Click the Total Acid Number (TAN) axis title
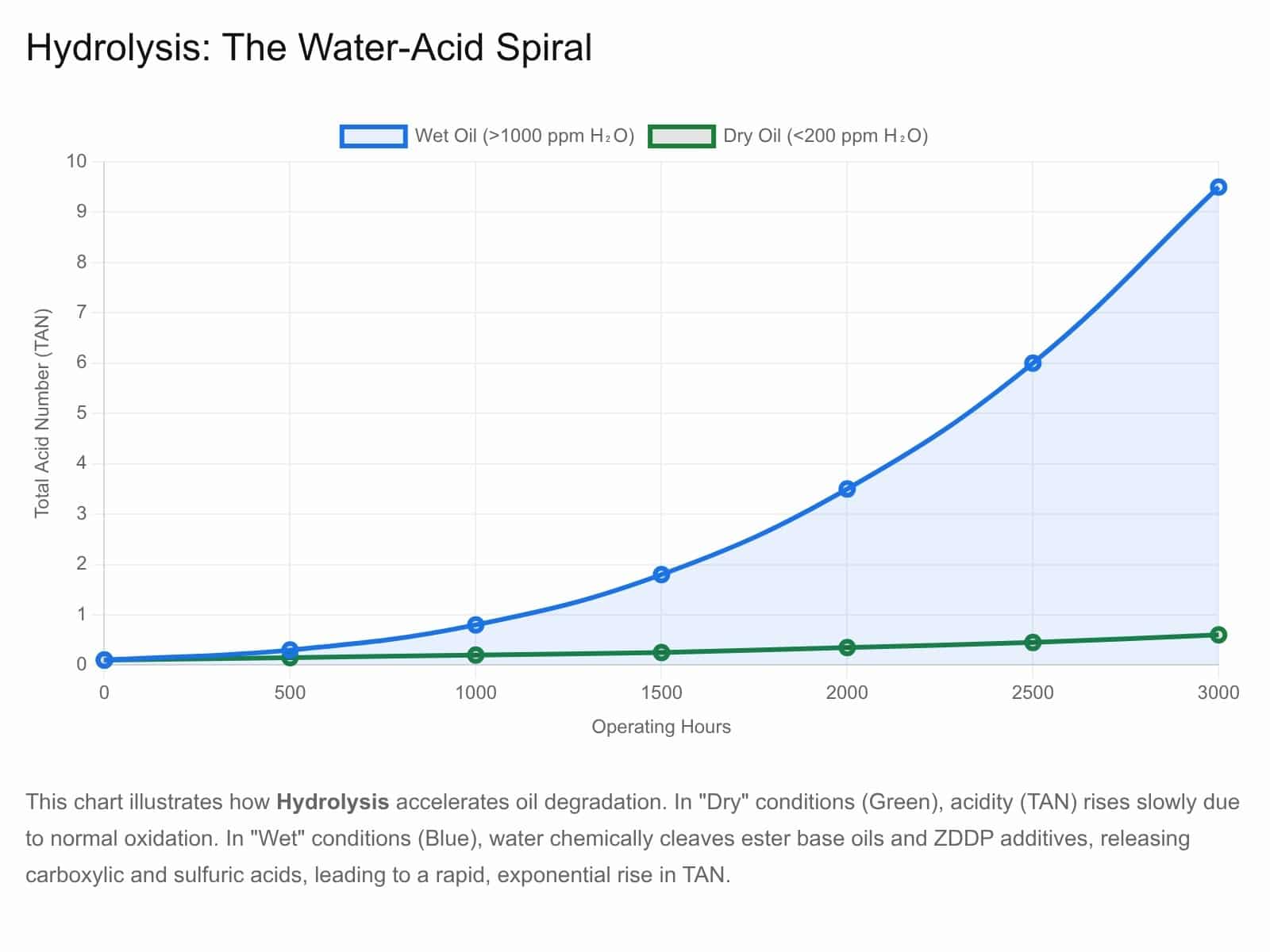This screenshot has height=952, width=1270. tap(42, 413)
